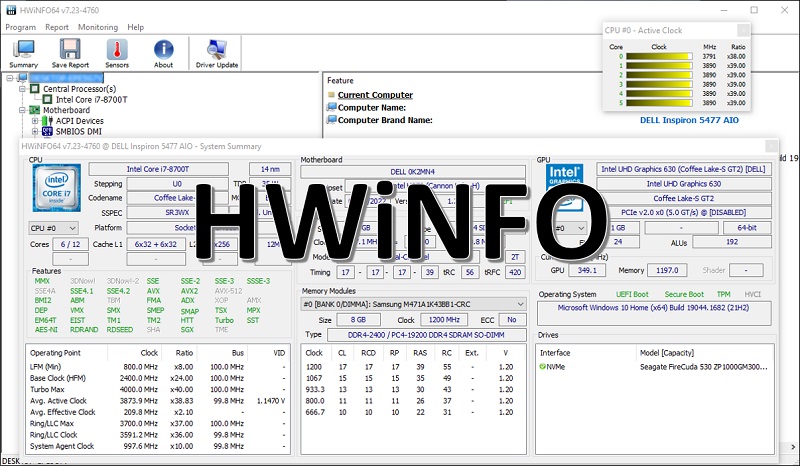Select Intel Core i7-8700T in the tree
800x466 pixels.
[91, 100]
